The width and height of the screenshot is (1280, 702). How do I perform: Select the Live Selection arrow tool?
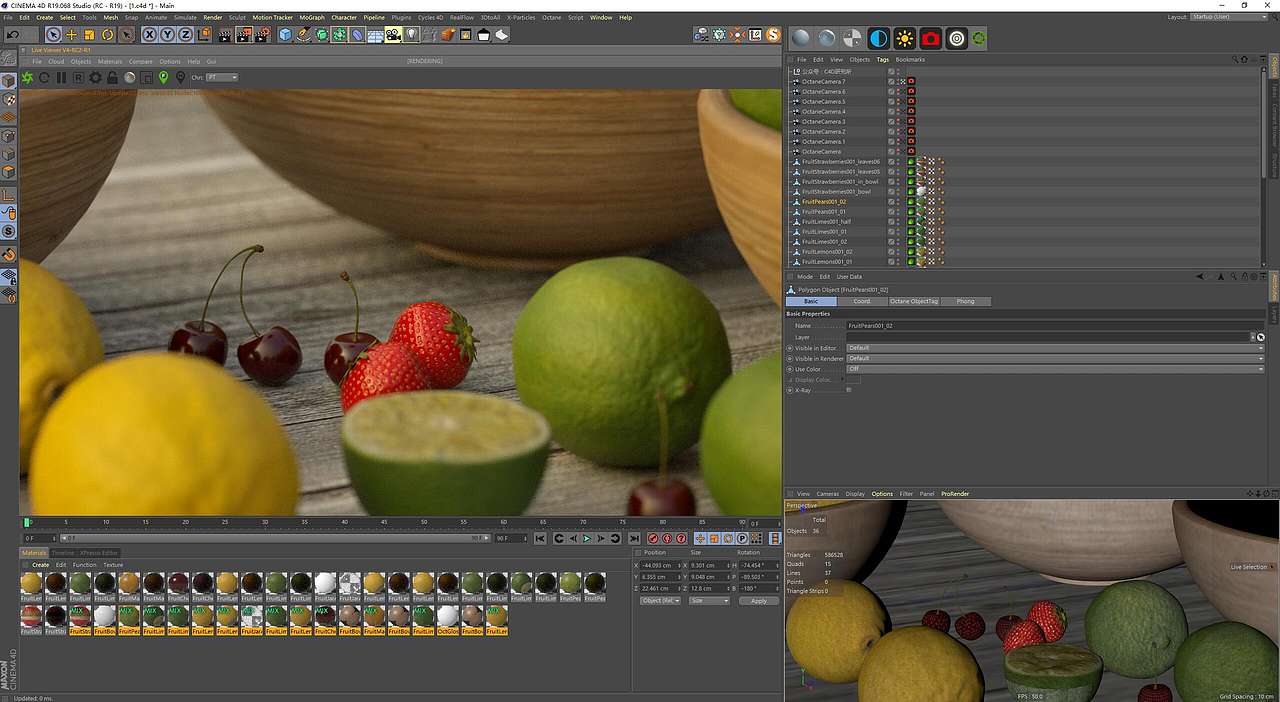(53, 35)
